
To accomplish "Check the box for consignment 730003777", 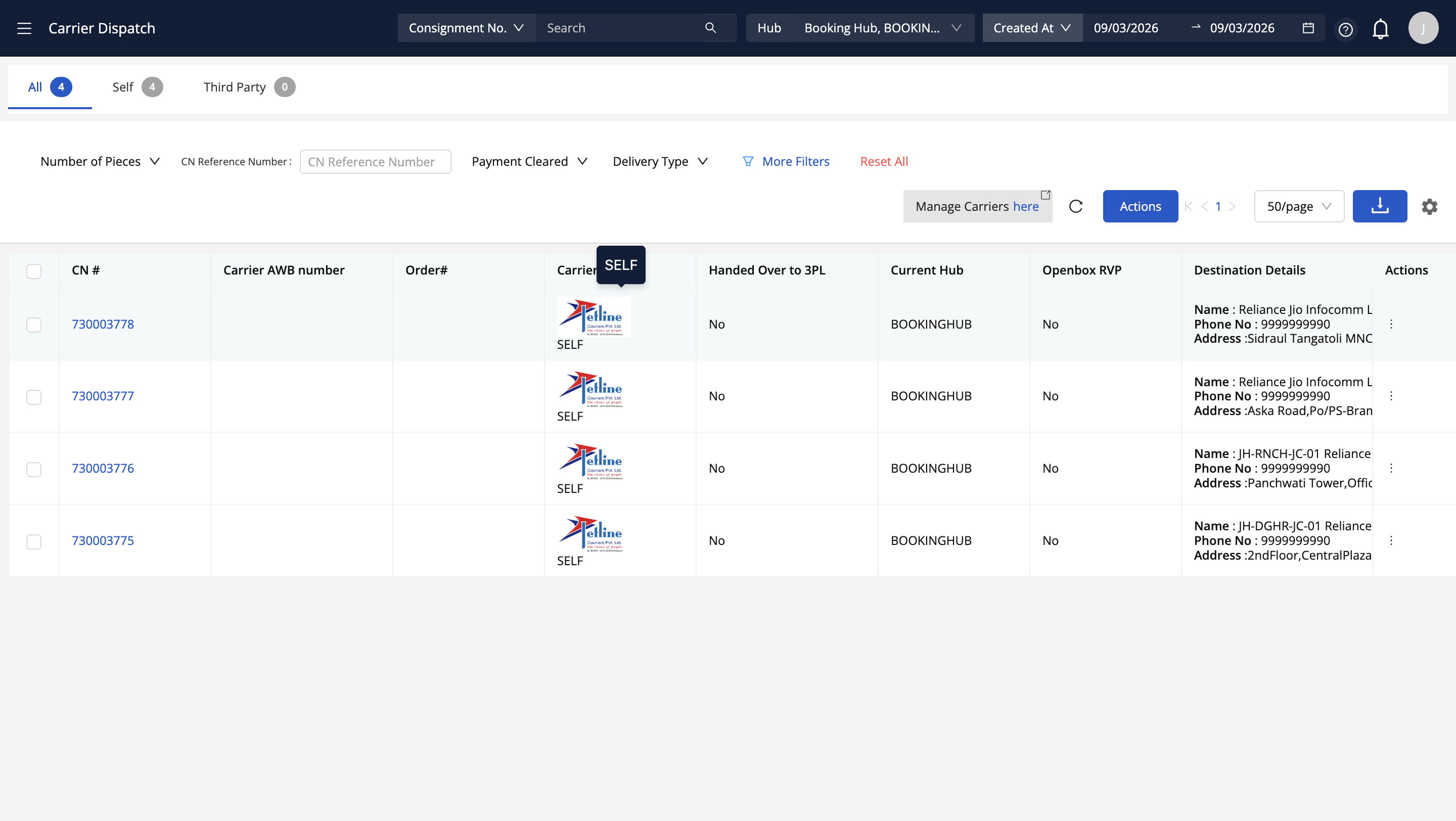I will tap(34, 397).
